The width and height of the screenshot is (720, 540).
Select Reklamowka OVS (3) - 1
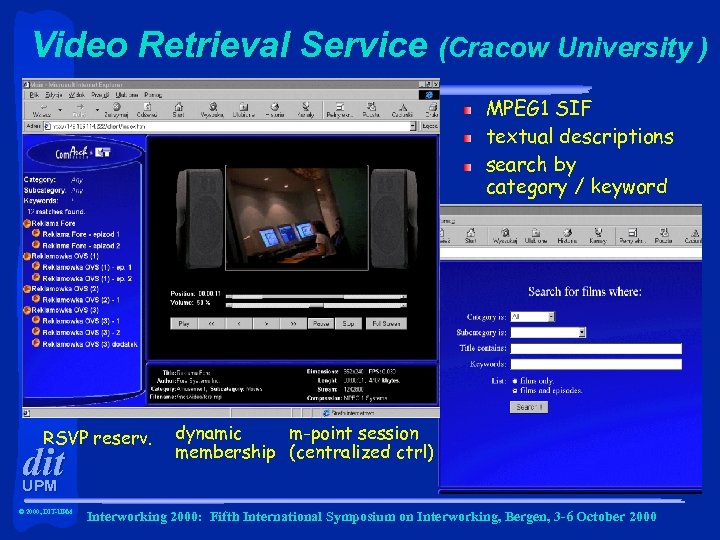tap(76, 321)
